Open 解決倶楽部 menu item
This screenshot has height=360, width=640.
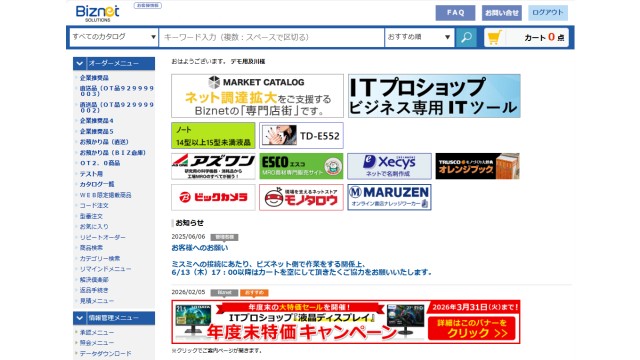point(94,280)
